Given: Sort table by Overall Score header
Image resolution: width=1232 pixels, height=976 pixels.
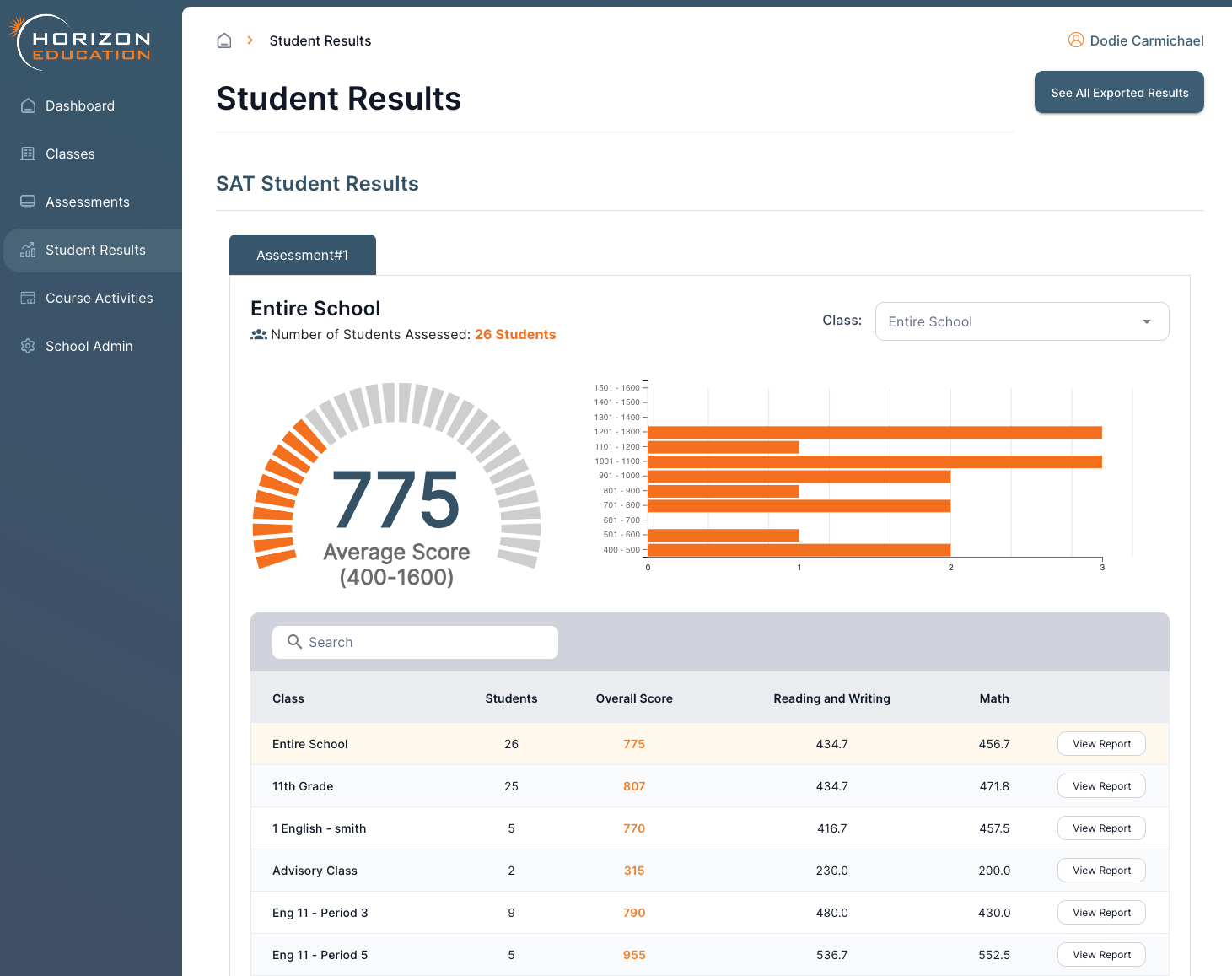Looking at the screenshot, I should [x=634, y=698].
